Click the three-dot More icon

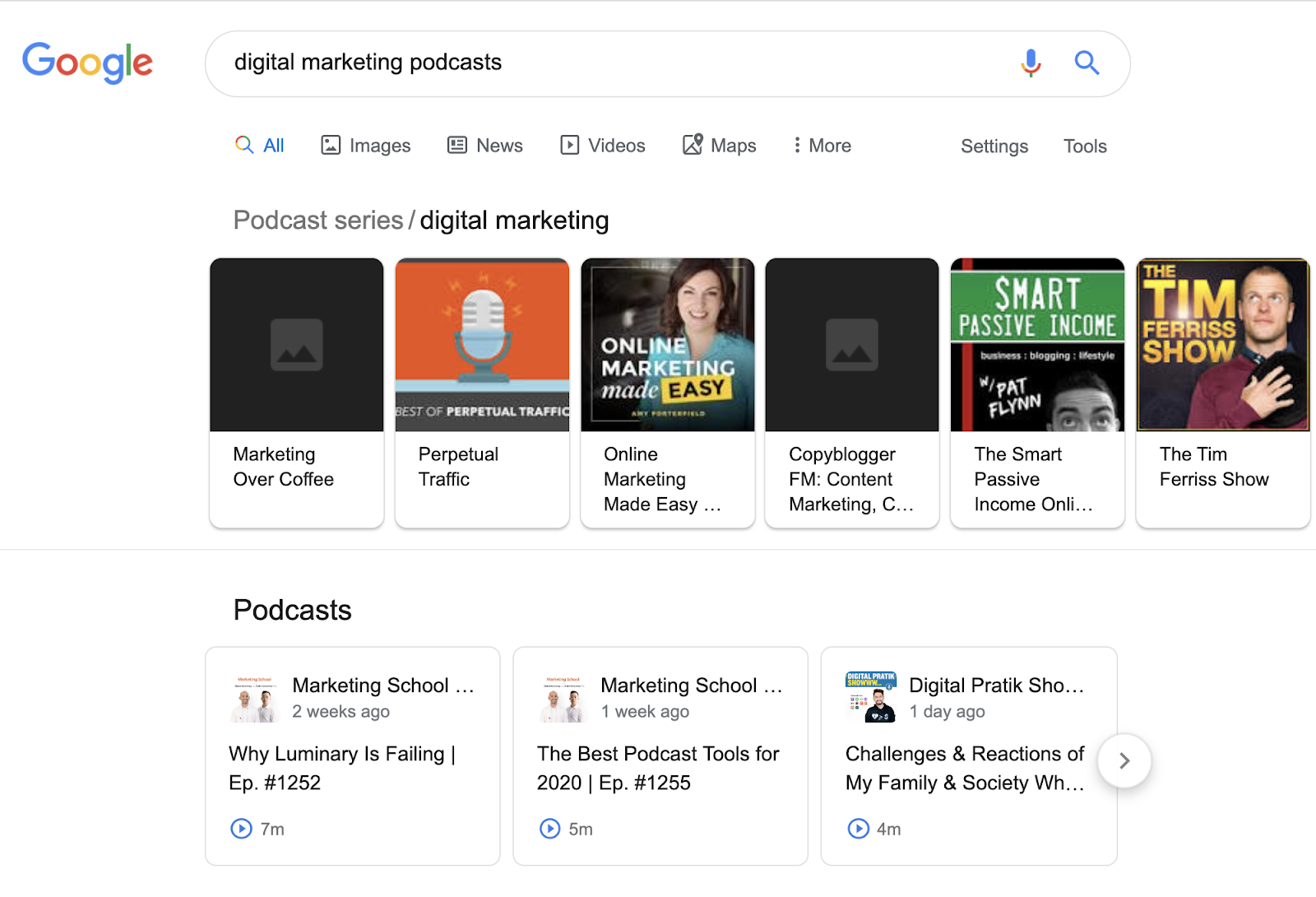point(796,145)
